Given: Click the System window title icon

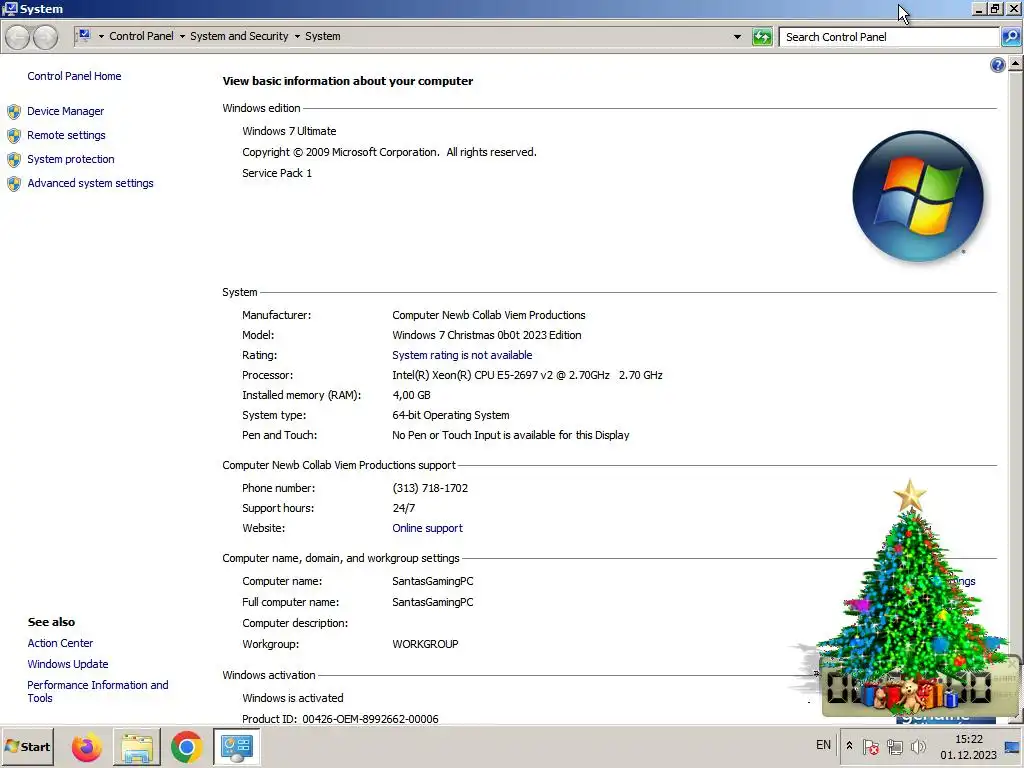Looking at the screenshot, I should pyautogui.click(x=10, y=8).
